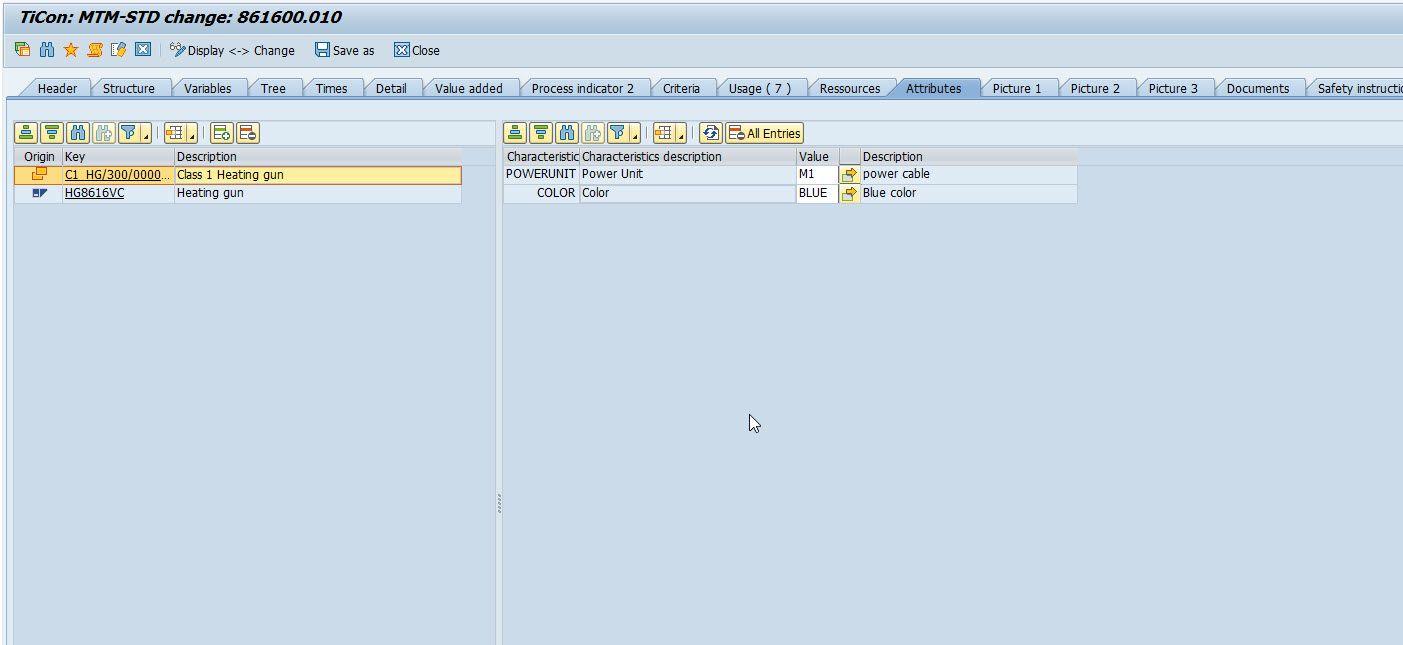The height and width of the screenshot is (645, 1403).
Task: Click the All Entries button
Action: pos(765,133)
